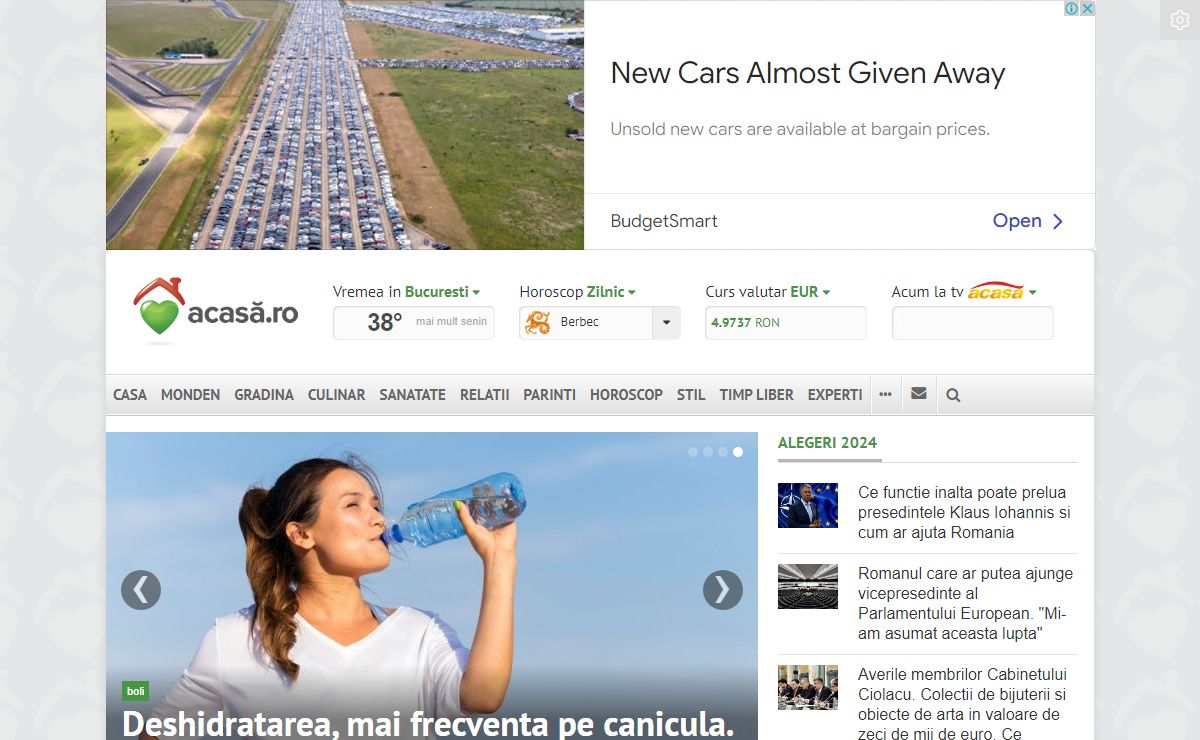Open the settings gear icon
1200x740 pixels.
tap(1180, 20)
